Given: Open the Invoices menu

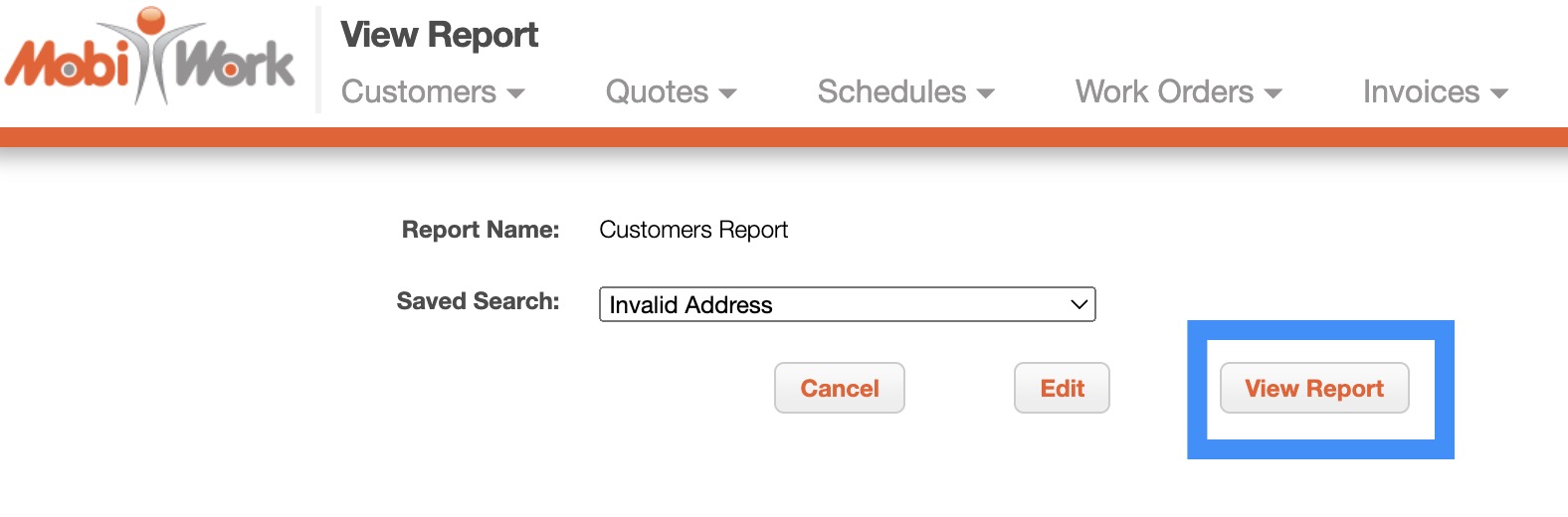Looking at the screenshot, I should pos(1421,92).
